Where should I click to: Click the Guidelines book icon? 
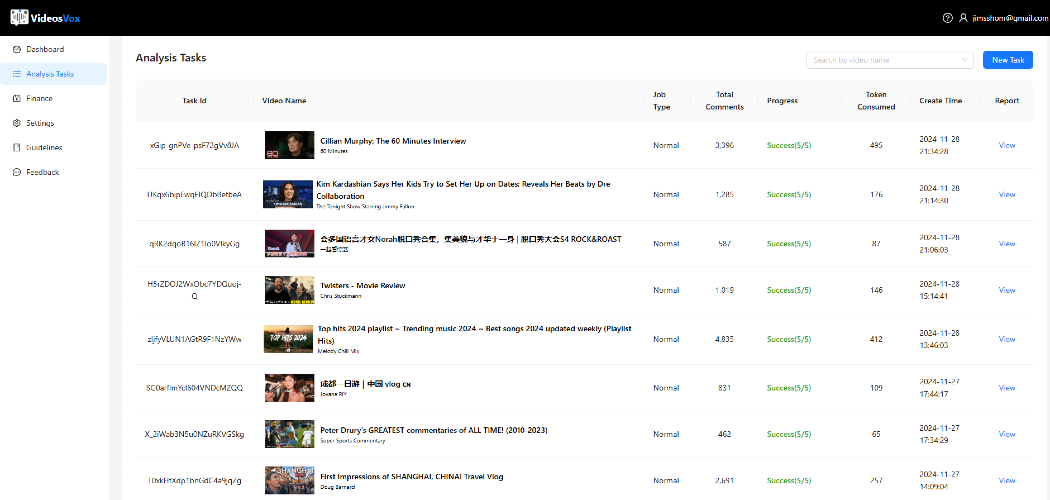17,147
